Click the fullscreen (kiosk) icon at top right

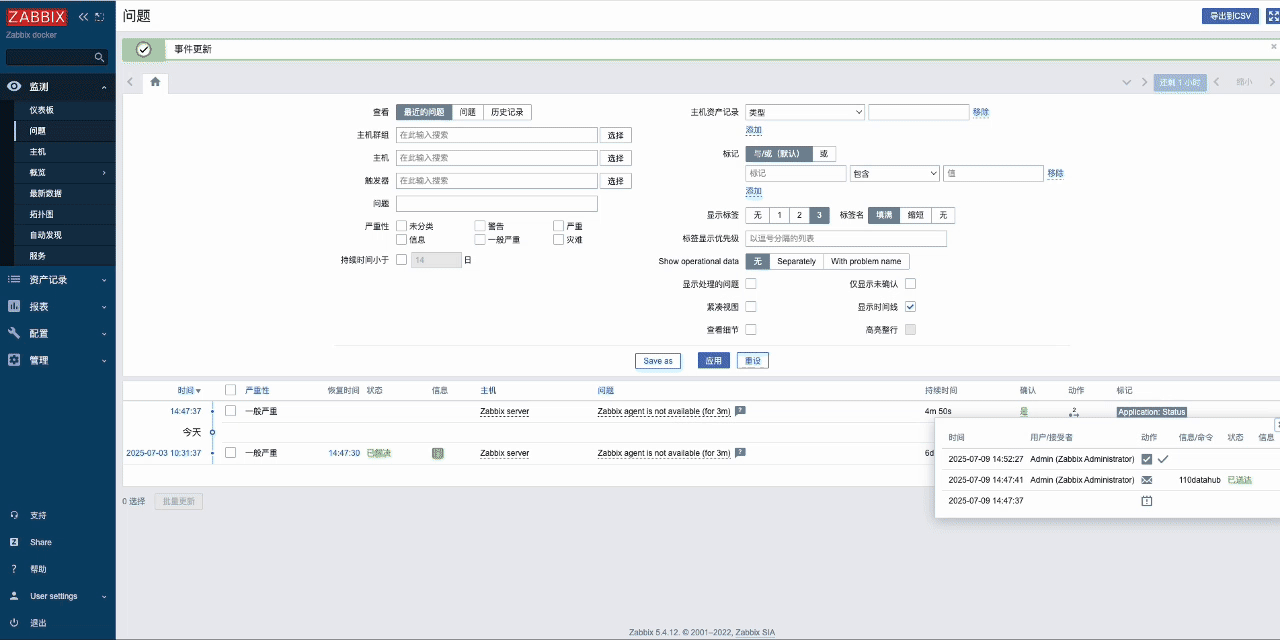(x=1273, y=16)
